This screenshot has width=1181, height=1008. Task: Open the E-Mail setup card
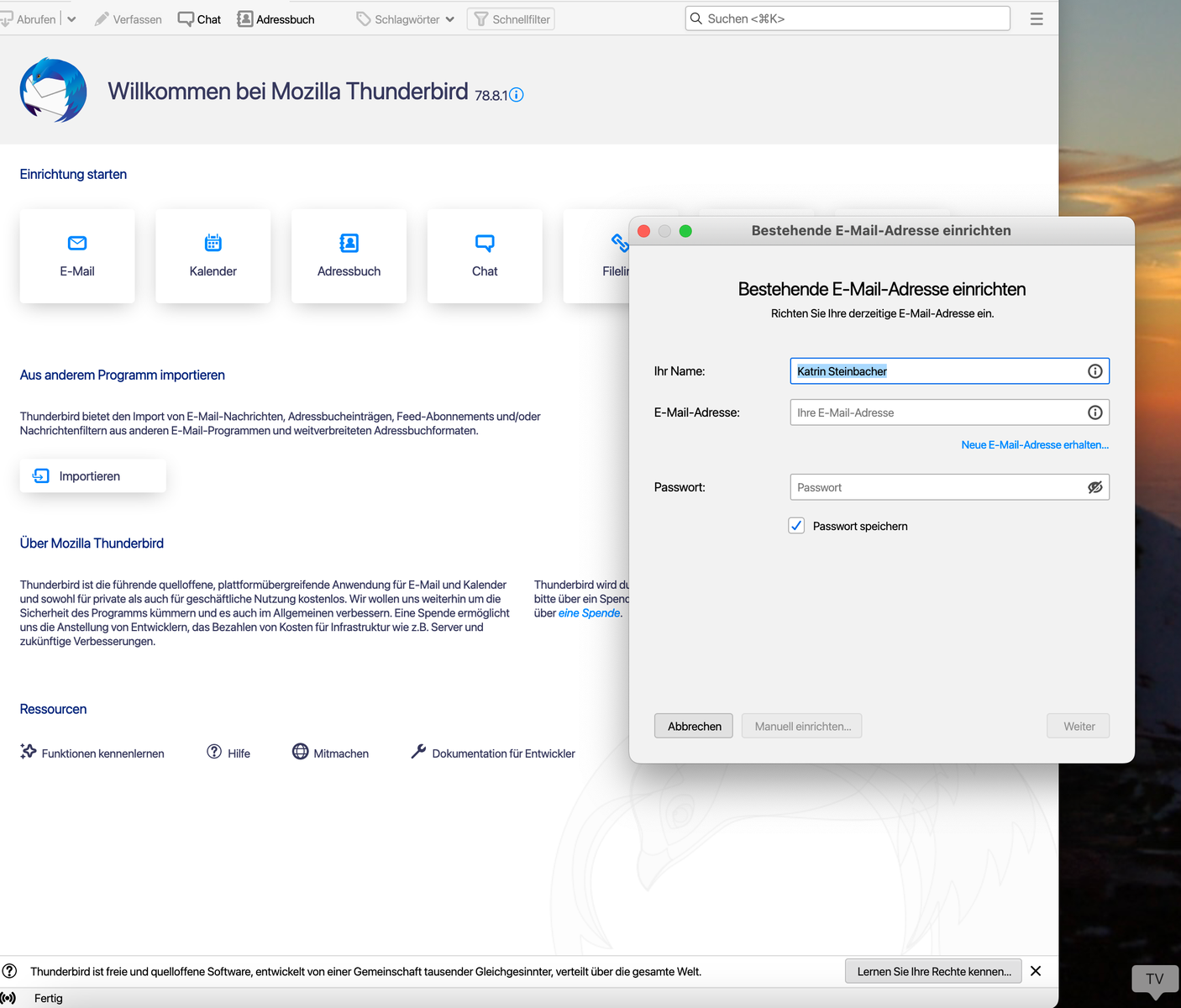[x=77, y=256]
